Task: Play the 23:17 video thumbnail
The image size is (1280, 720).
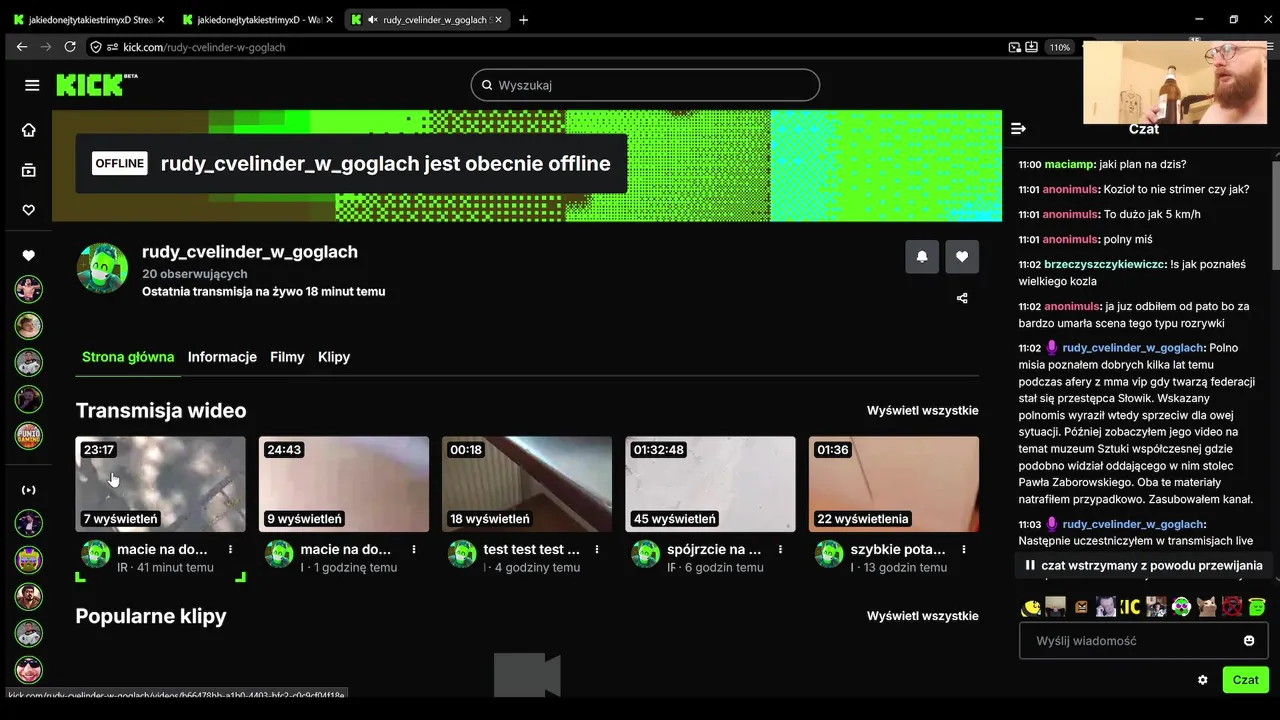Action: [x=161, y=484]
